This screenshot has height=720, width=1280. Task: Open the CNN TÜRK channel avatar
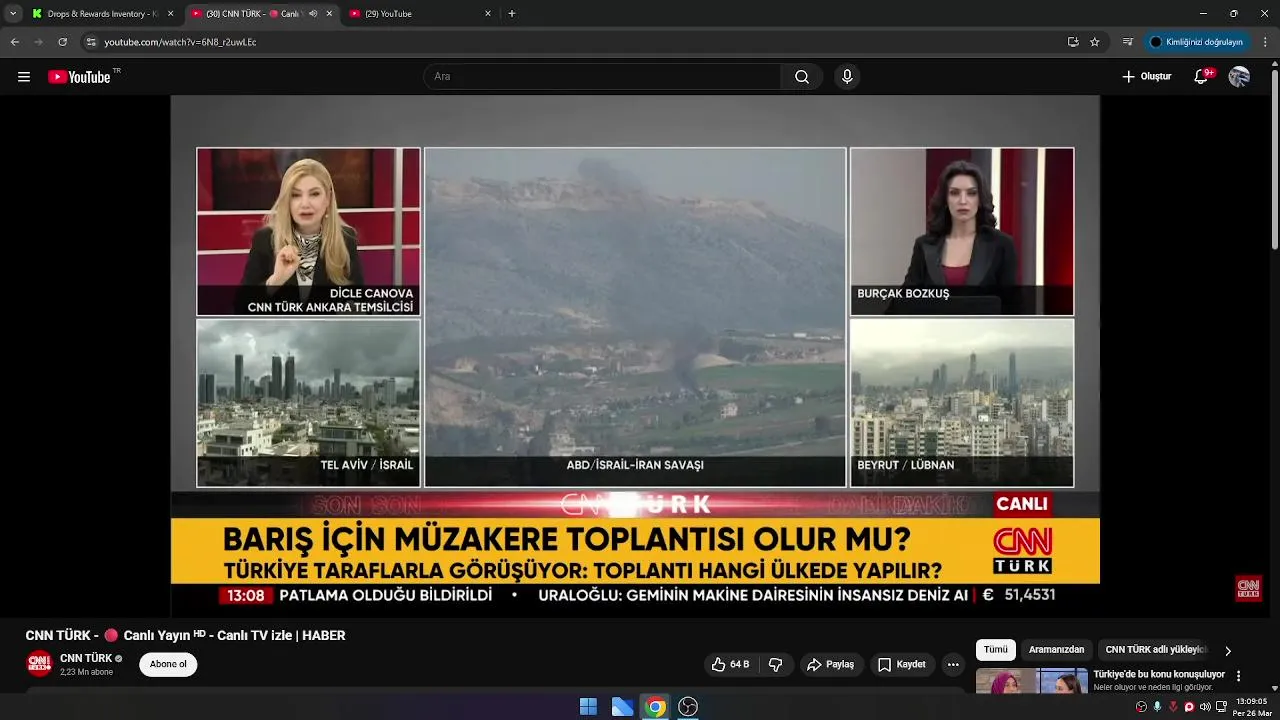(39, 664)
